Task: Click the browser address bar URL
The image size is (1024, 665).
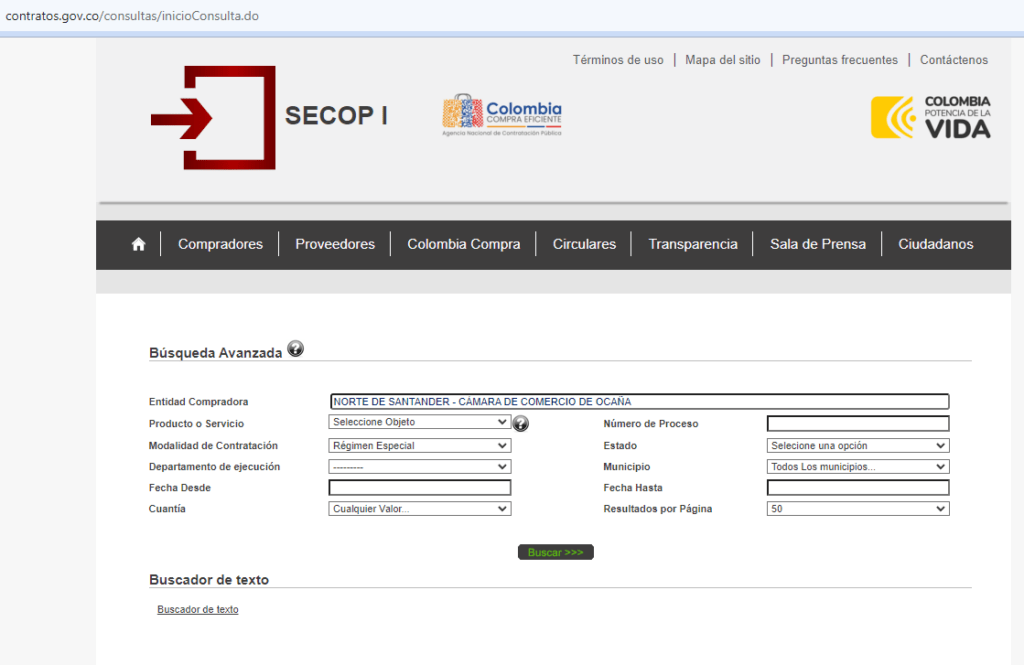Action: click(132, 16)
